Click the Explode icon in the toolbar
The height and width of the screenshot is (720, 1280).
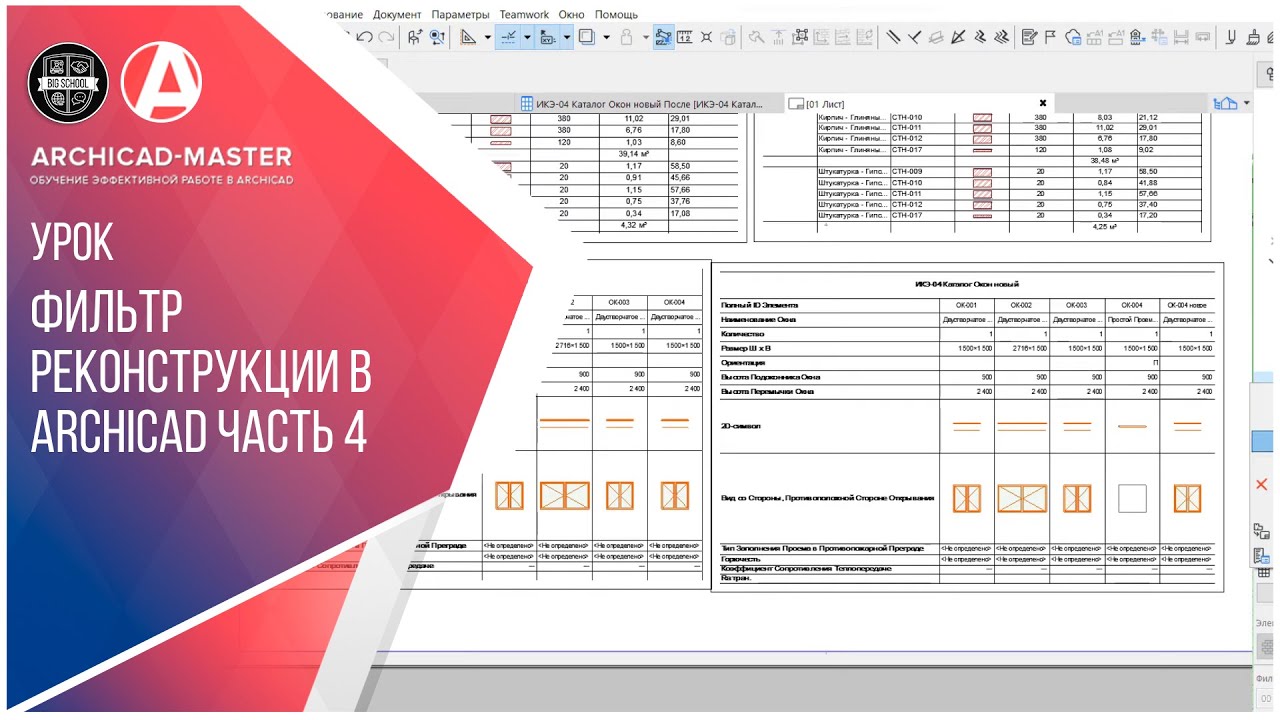pos(706,37)
